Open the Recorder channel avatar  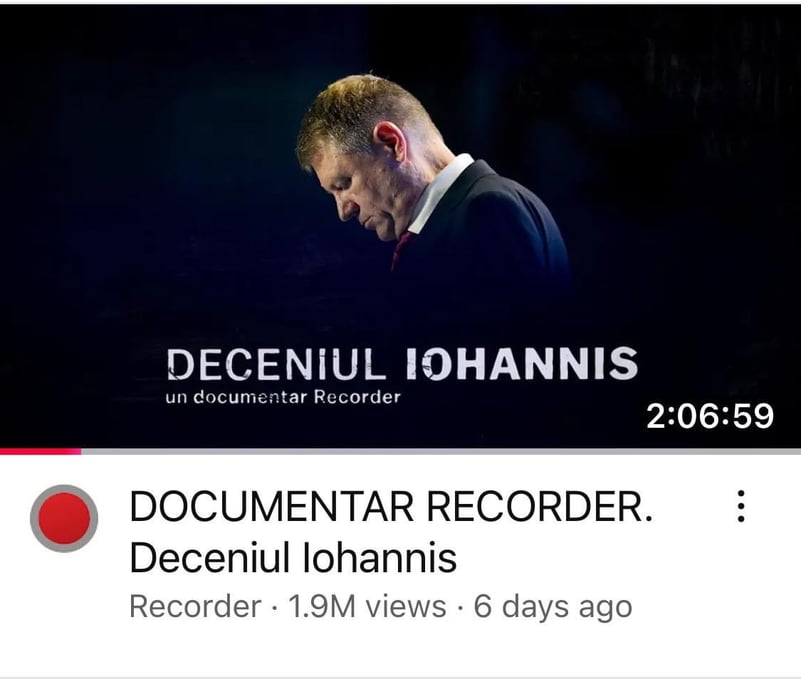coord(64,518)
